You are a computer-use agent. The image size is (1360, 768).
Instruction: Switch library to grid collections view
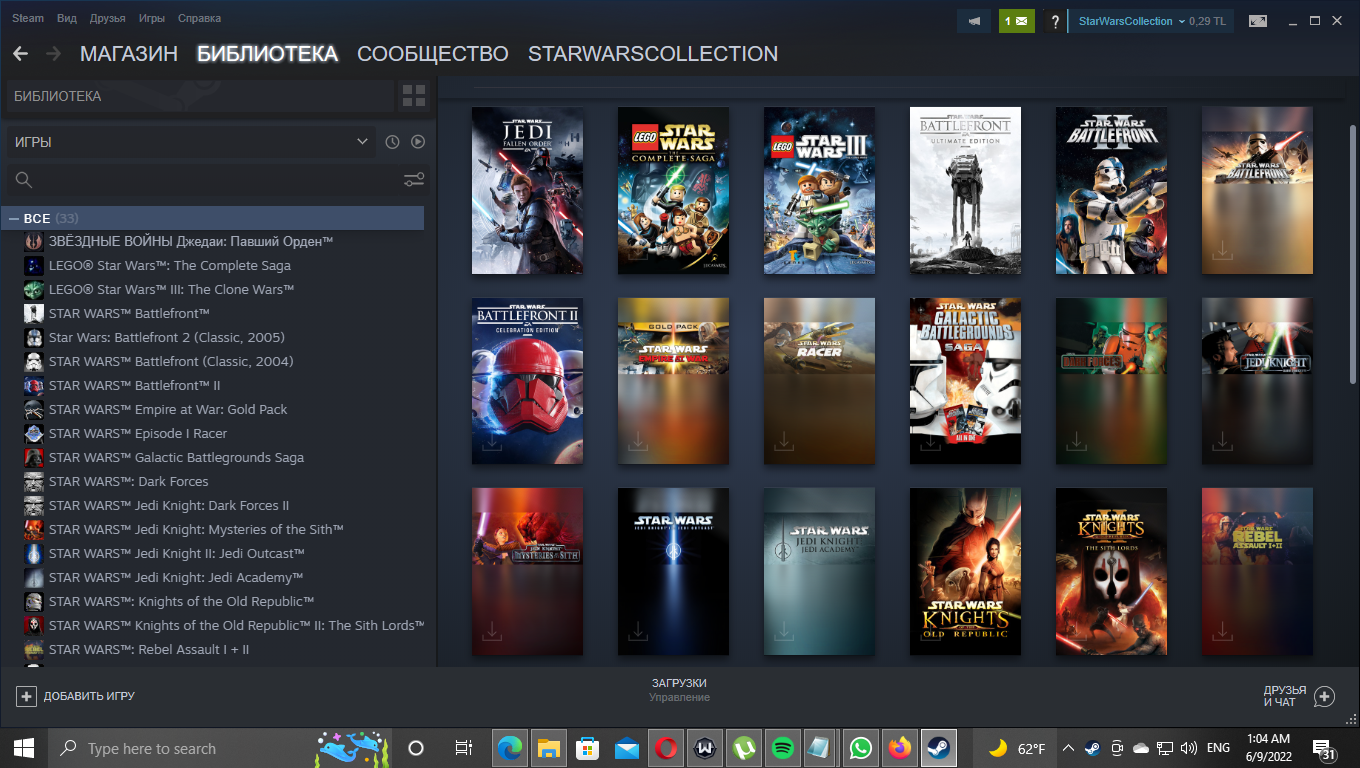[414, 96]
